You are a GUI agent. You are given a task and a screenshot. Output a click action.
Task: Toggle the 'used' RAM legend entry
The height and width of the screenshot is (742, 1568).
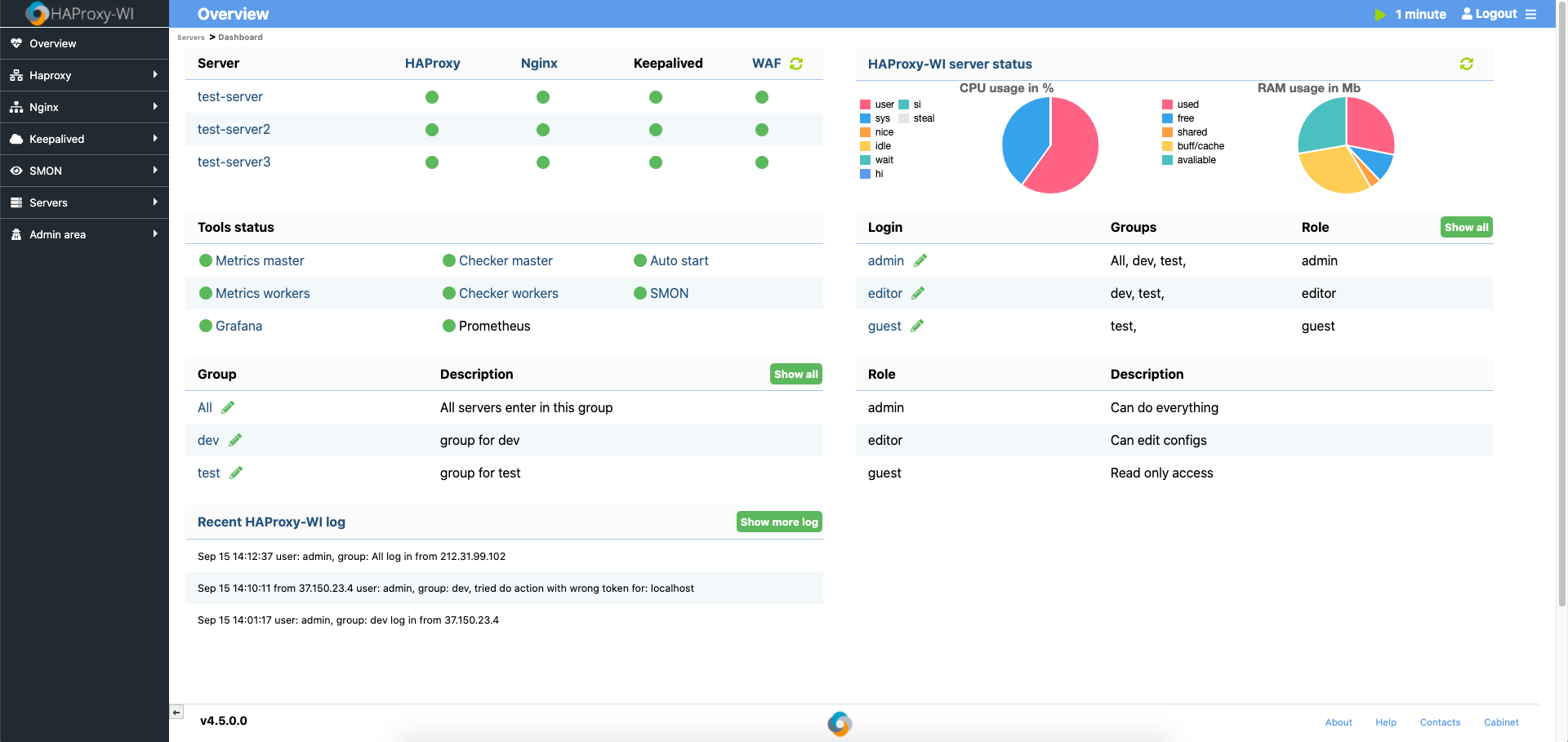[1181, 104]
